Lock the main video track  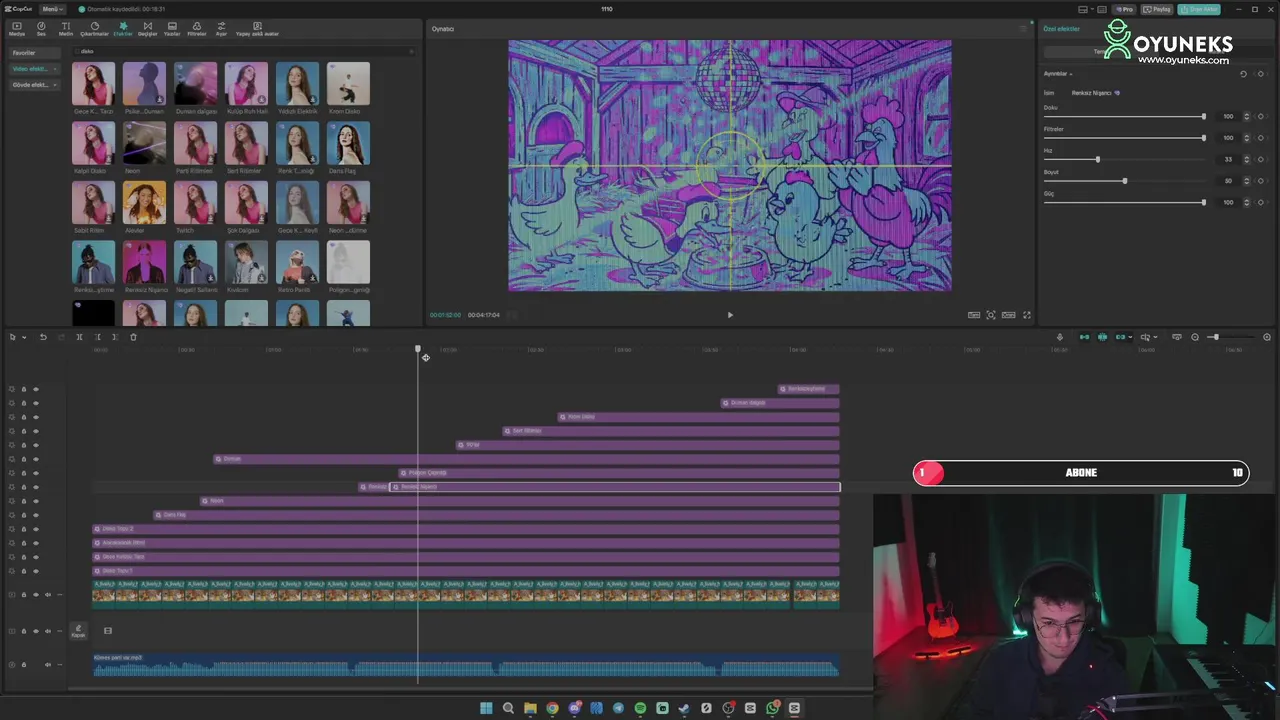click(24, 595)
